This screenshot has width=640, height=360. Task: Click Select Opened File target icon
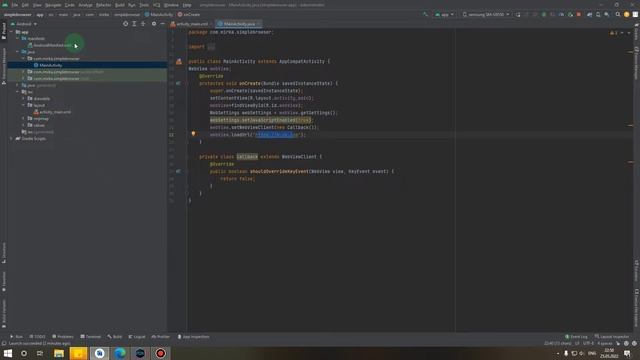click(125, 24)
